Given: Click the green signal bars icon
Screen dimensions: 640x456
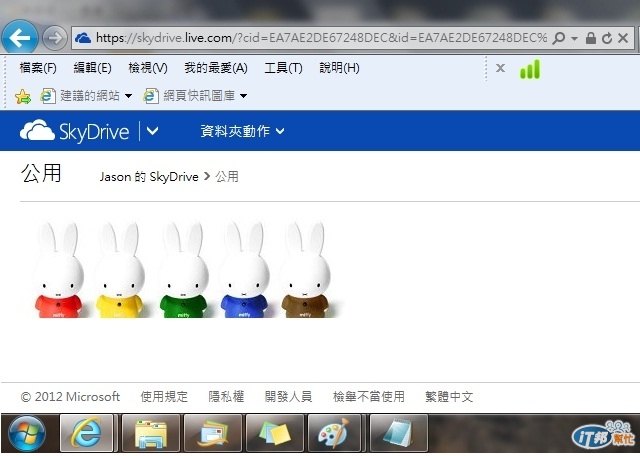Looking at the screenshot, I should 530,69.
